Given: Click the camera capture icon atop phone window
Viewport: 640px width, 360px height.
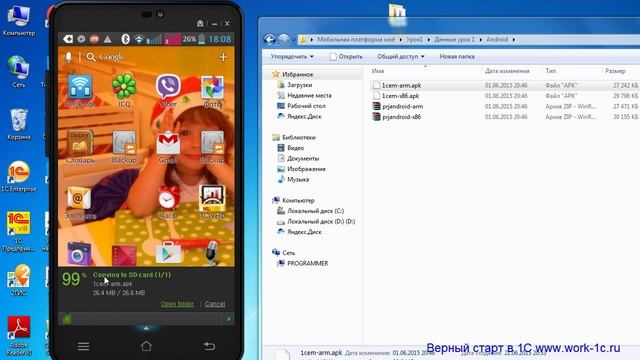Looking at the screenshot, I should [x=200, y=24].
